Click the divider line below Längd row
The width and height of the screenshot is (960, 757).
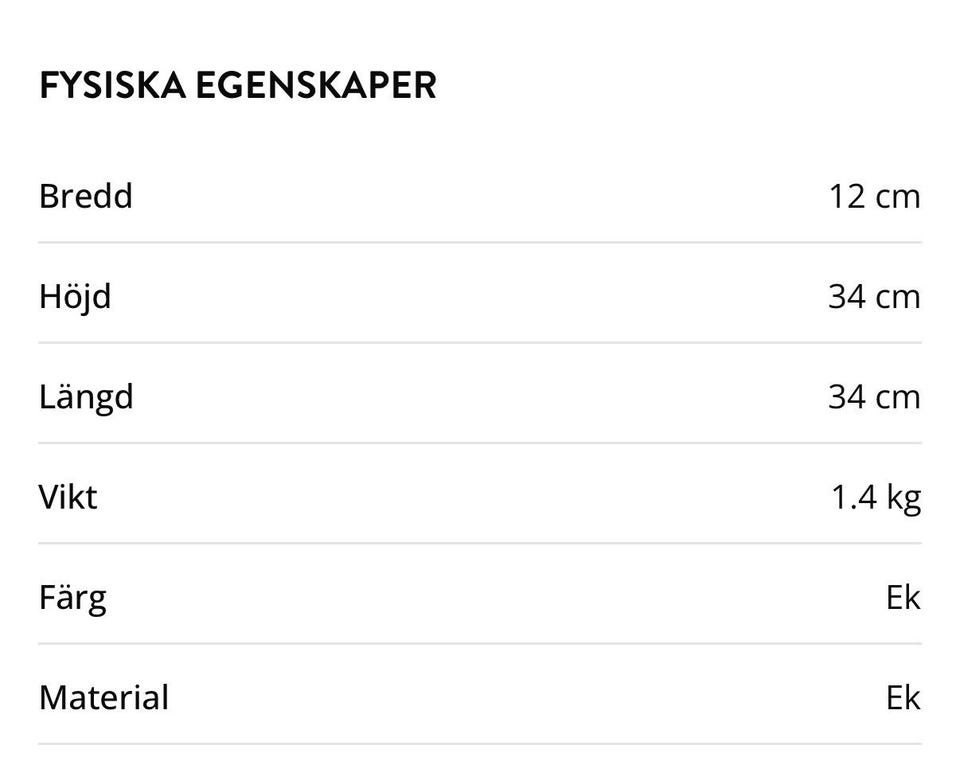pyautogui.click(x=480, y=443)
